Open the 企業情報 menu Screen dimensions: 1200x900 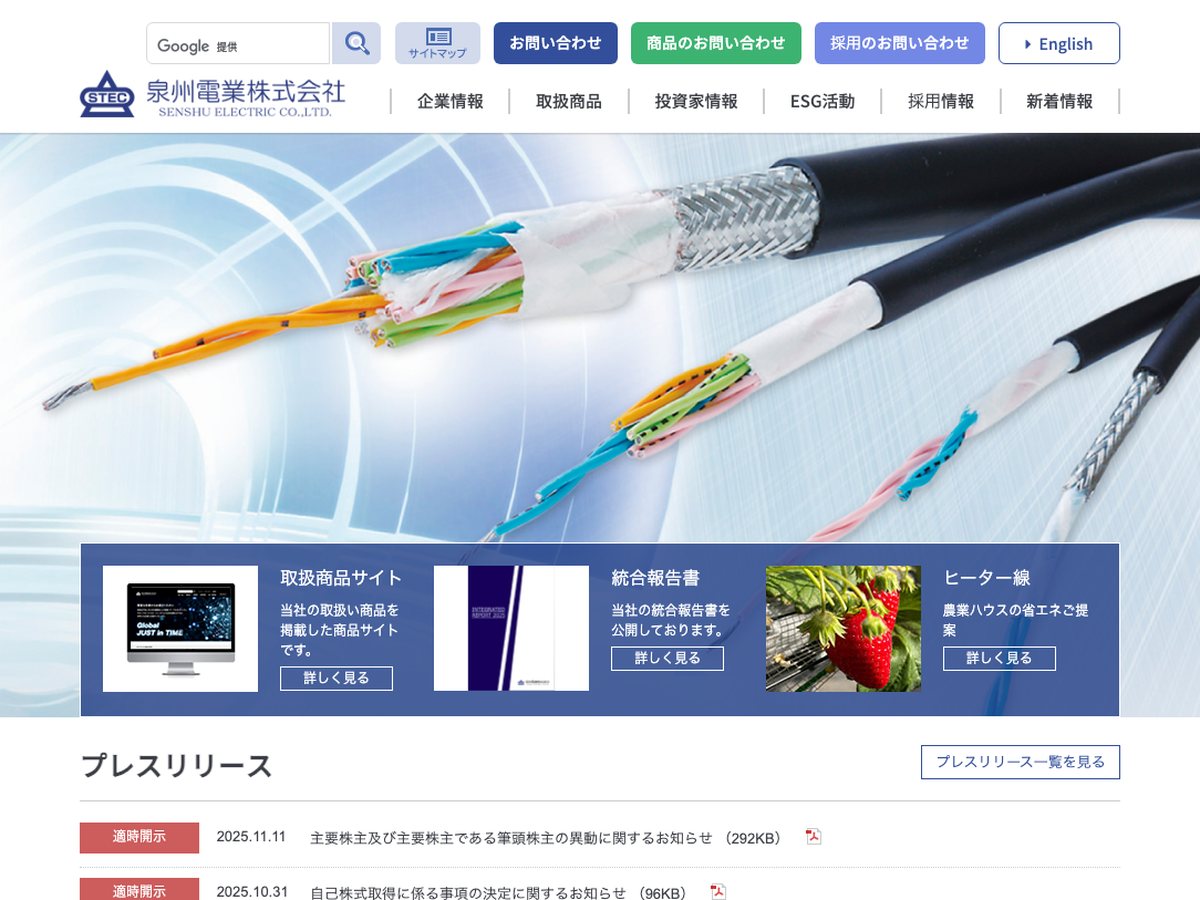pos(450,101)
